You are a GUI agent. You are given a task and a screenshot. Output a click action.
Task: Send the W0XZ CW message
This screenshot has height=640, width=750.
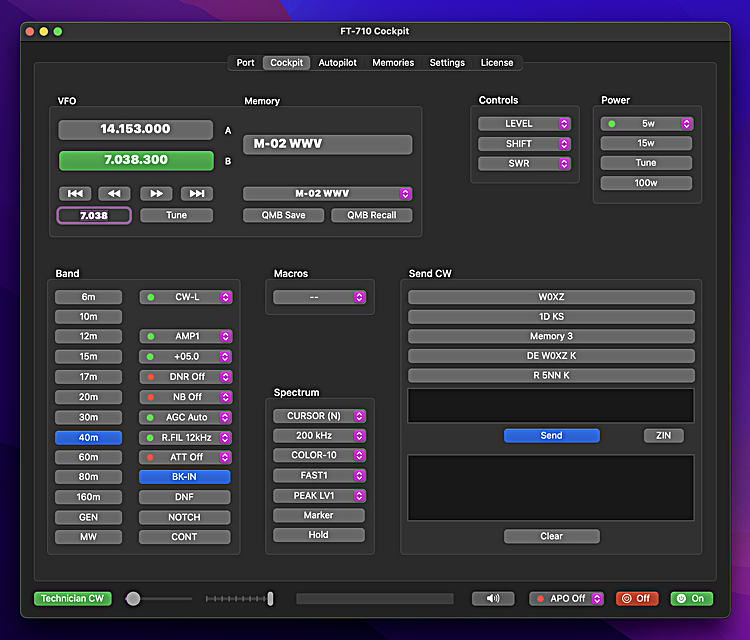pyautogui.click(x=551, y=297)
